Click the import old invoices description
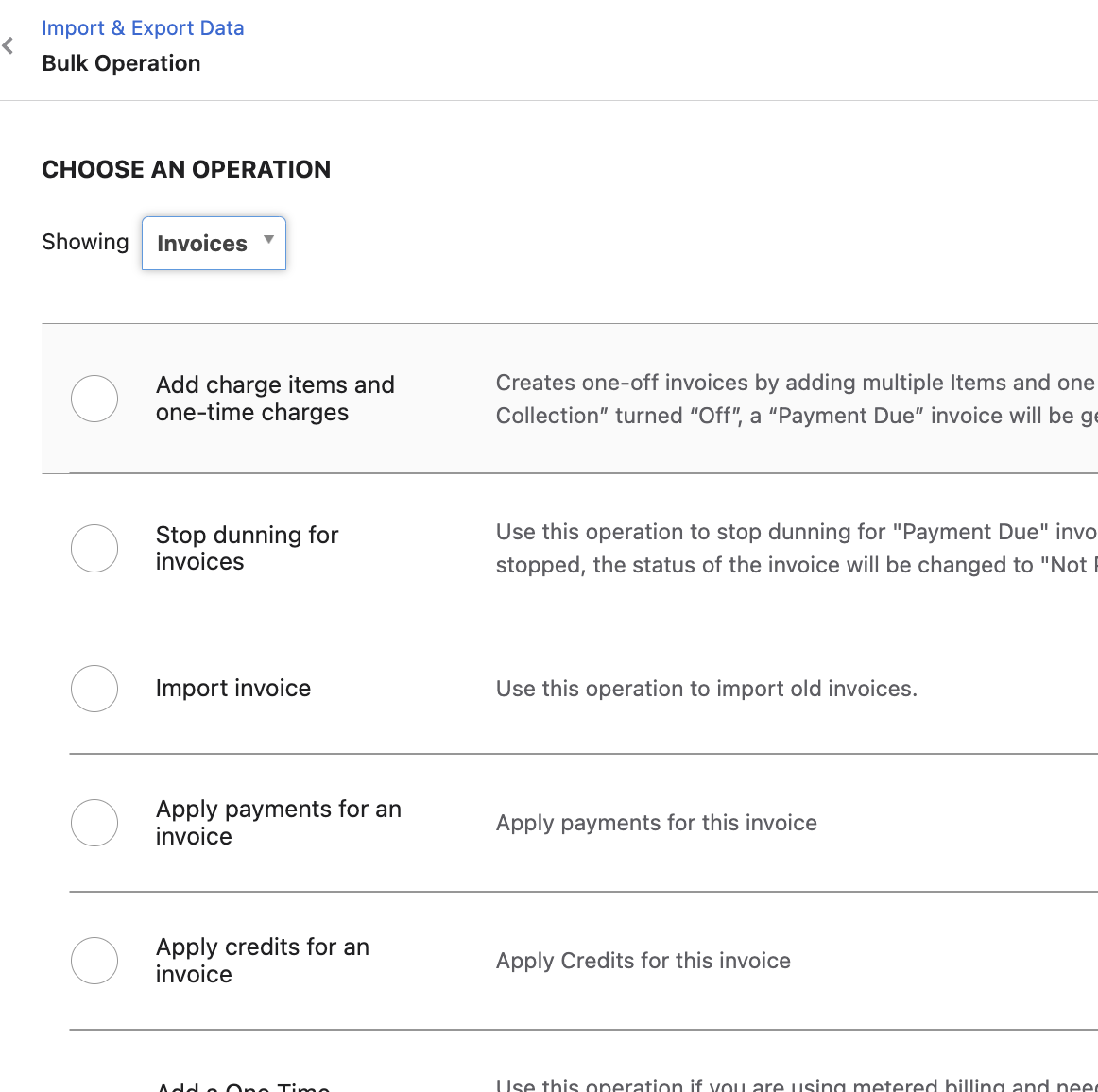Image resolution: width=1098 pixels, height=1092 pixels. point(706,689)
